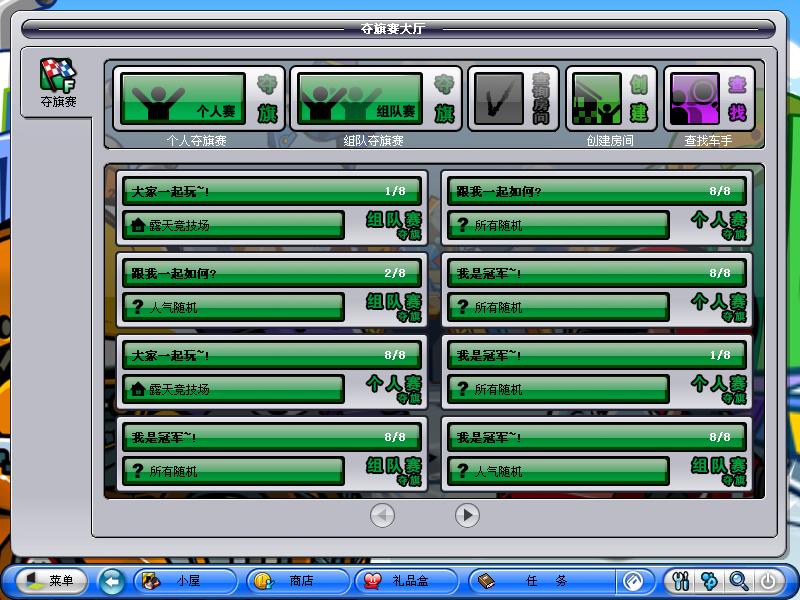Open 小屋 from the bottom bar
This screenshot has height=600, width=800.
coord(186,580)
